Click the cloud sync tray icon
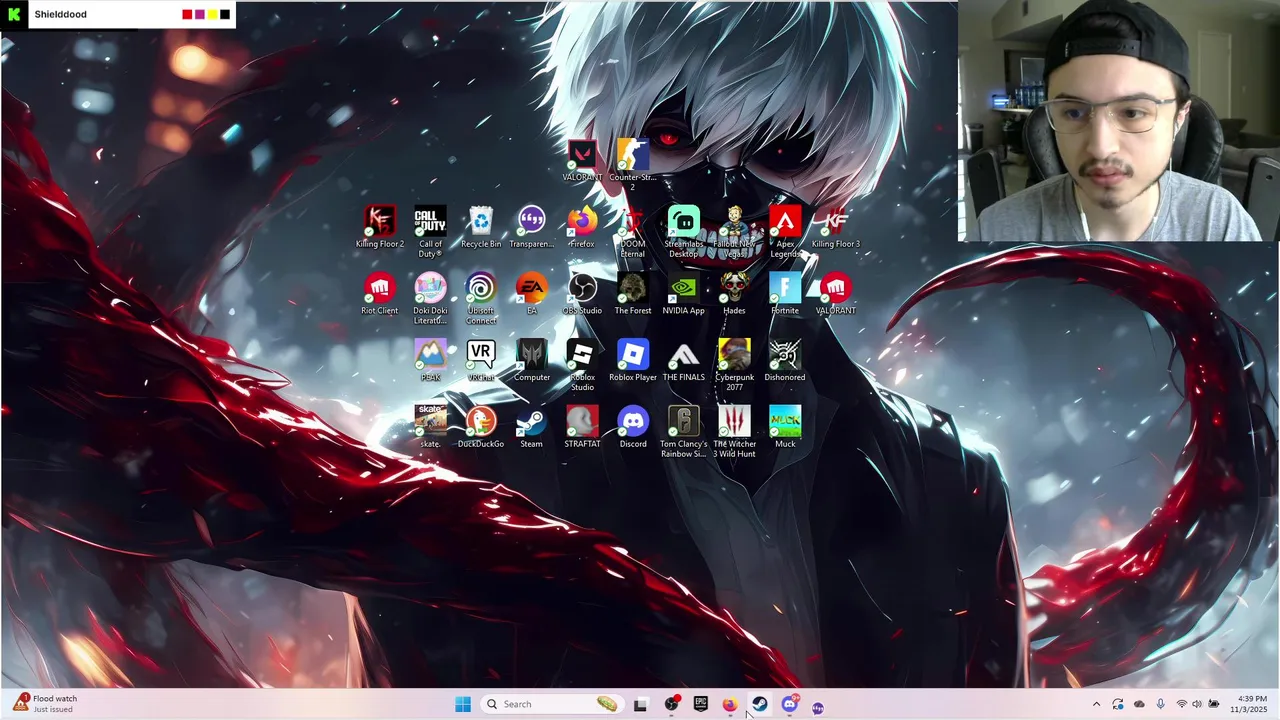Viewport: 1280px width, 720px height. tap(1139, 704)
